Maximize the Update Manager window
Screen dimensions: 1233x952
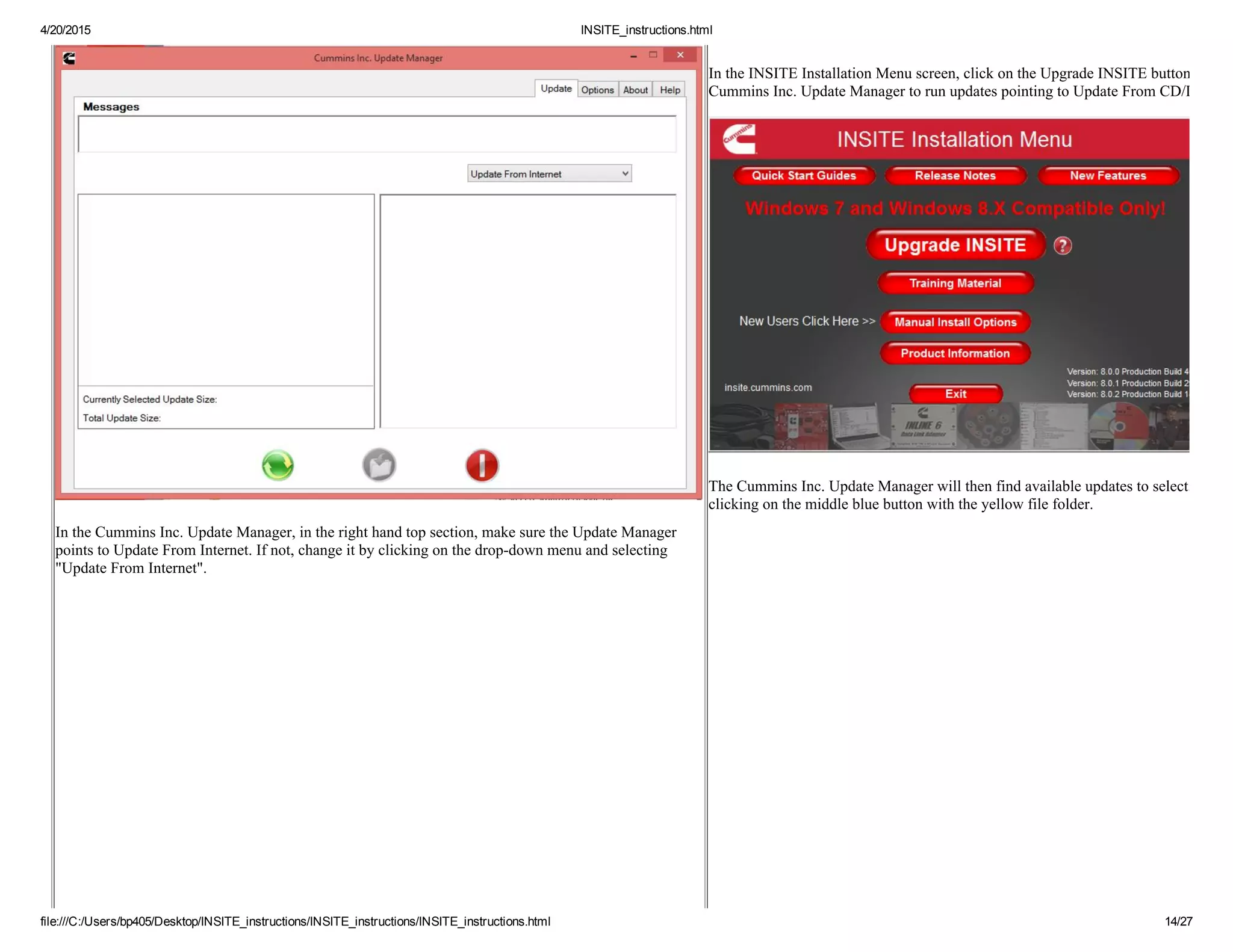[x=653, y=55]
